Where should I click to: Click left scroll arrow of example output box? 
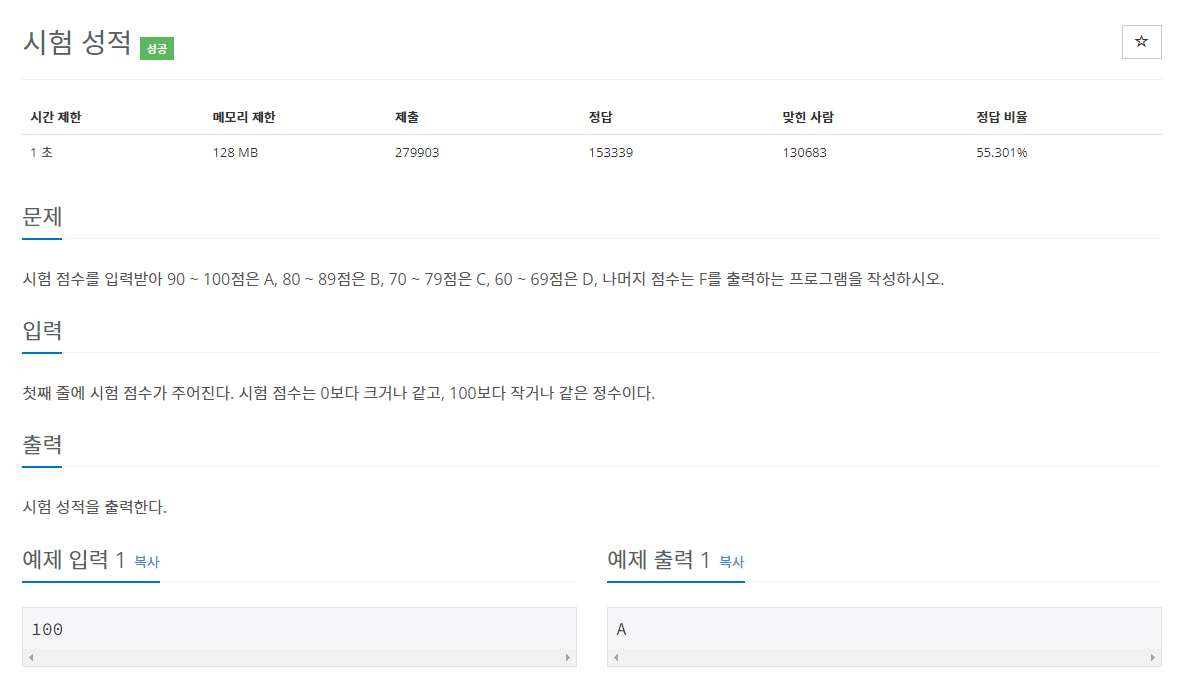pyautogui.click(x=616, y=658)
